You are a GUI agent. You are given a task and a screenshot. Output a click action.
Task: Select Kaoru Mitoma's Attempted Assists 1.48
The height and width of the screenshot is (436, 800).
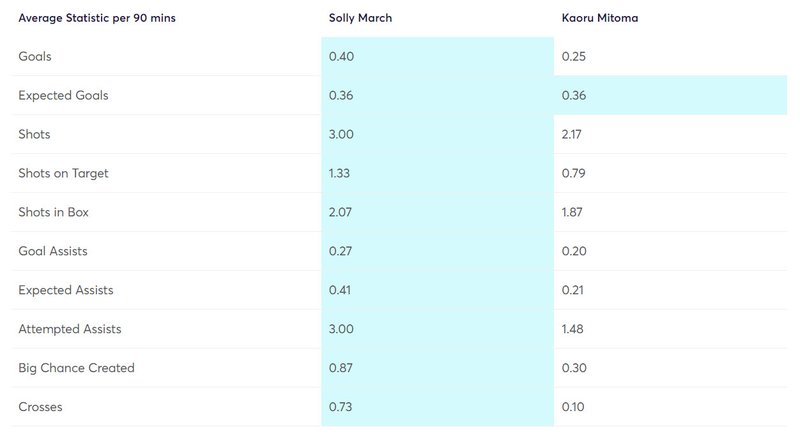tap(572, 329)
